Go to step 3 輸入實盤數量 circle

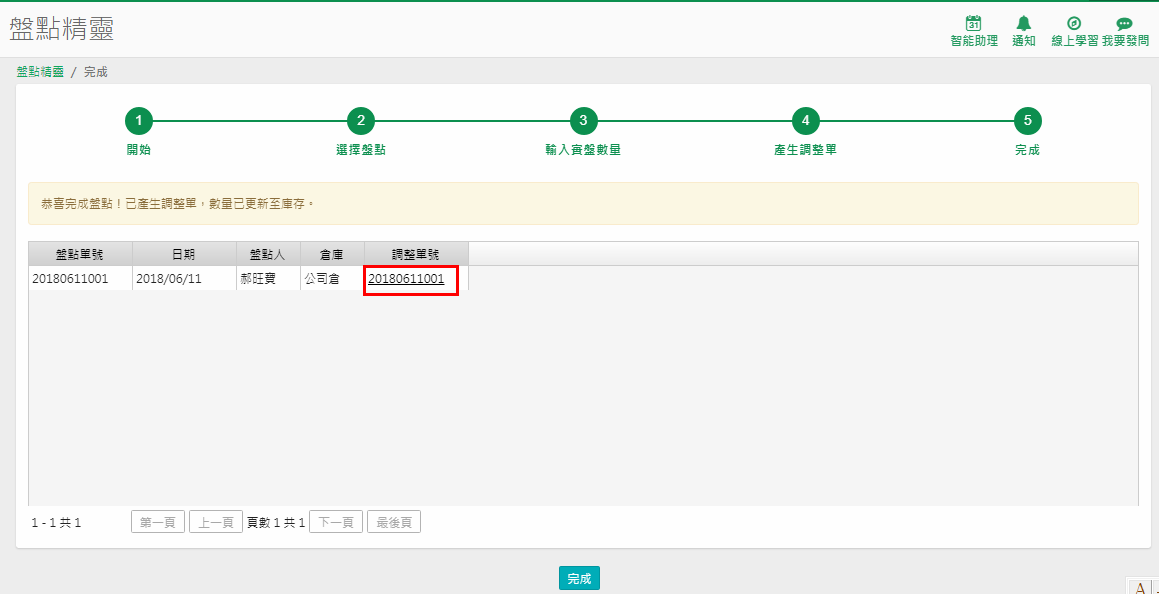583,121
